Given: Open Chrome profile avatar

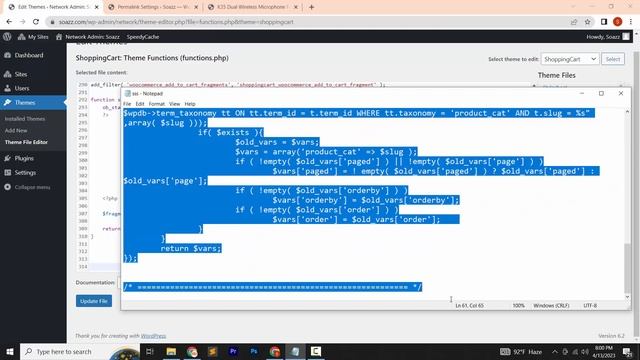Looking at the screenshot, I should [x=618, y=22].
